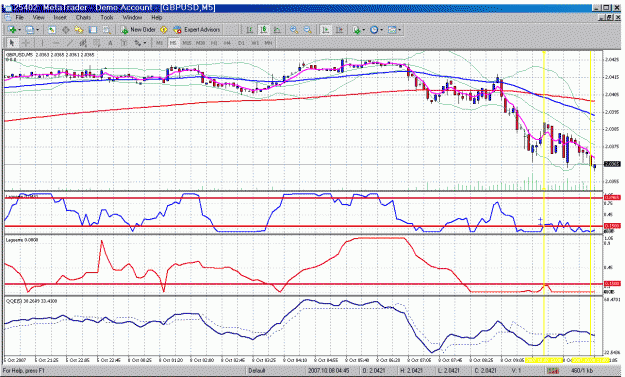Viewport: 625px width, 377px height.
Task: Toggle chart Auto Scroll
Action: (326, 29)
